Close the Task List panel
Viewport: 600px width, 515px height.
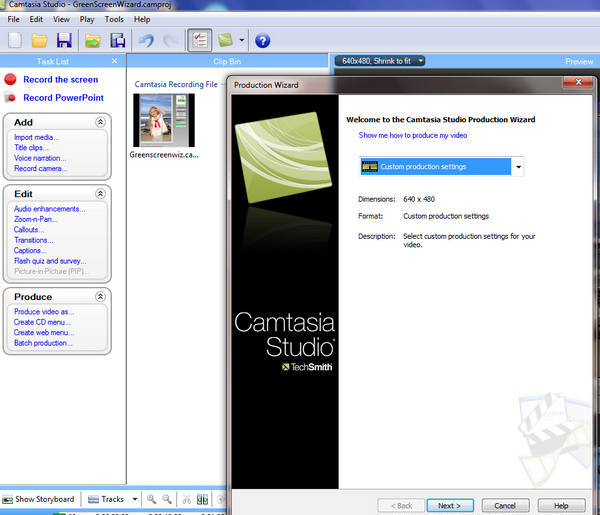tap(114, 61)
